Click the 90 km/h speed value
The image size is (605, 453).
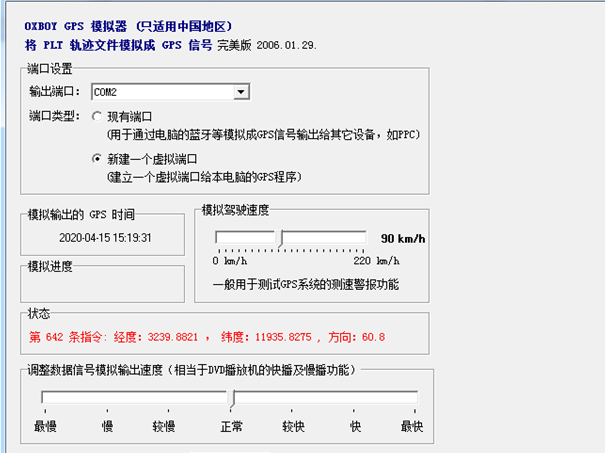[403, 238]
